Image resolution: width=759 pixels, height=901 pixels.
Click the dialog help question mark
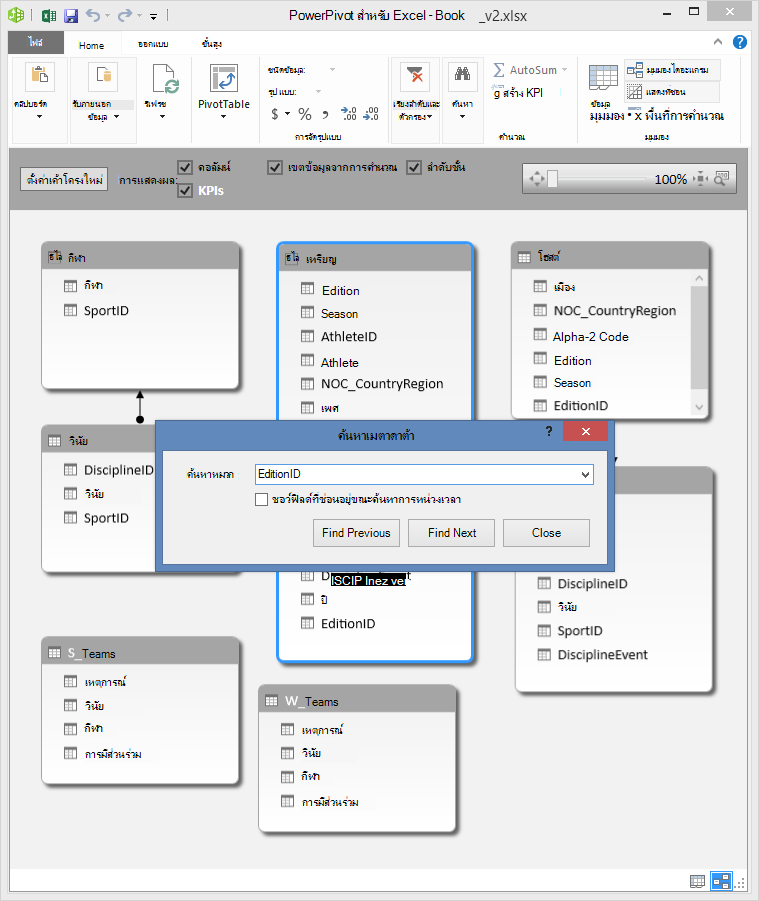(x=549, y=431)
